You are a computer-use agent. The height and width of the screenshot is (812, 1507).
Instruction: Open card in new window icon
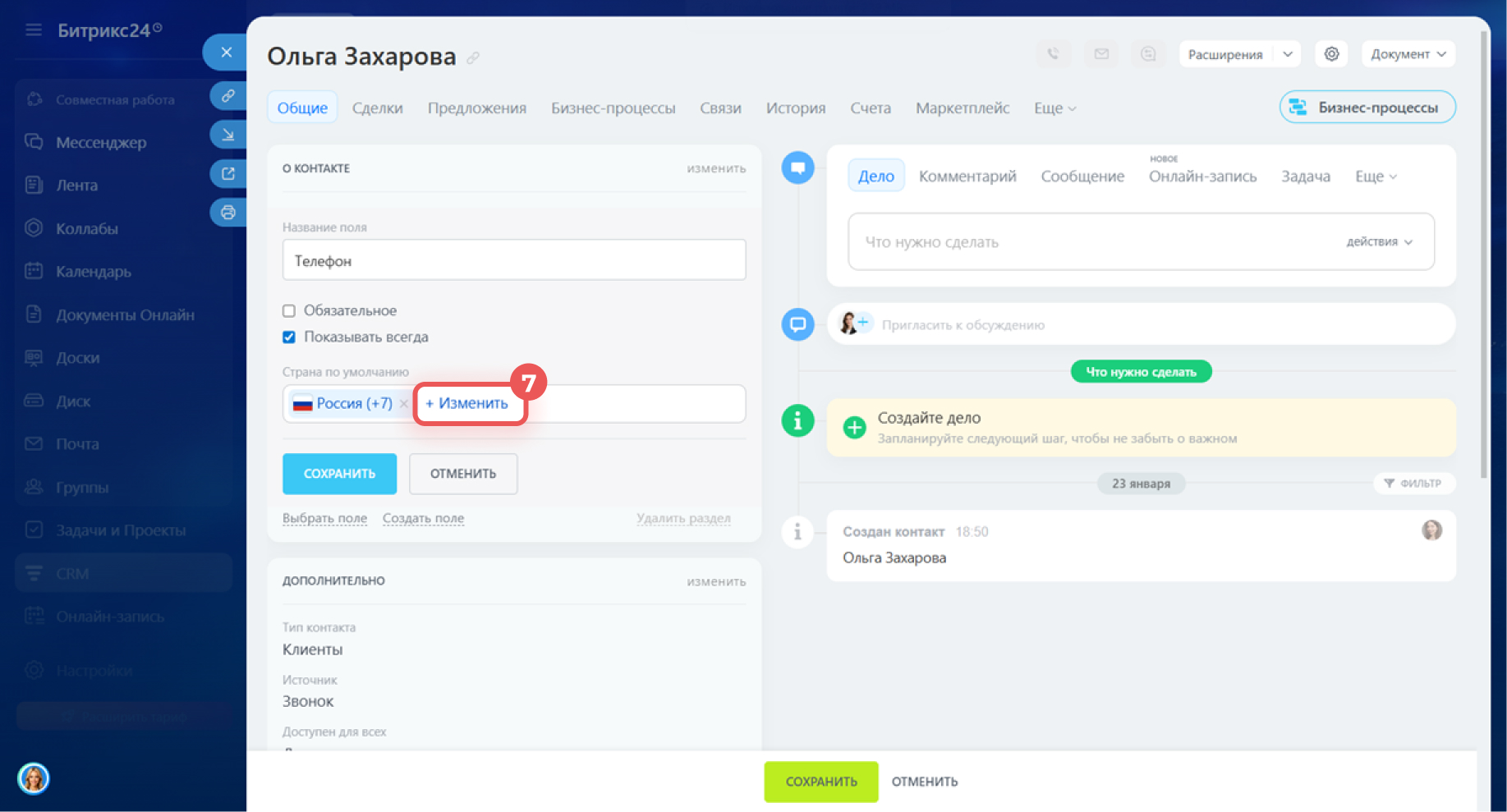pos(227,174)
